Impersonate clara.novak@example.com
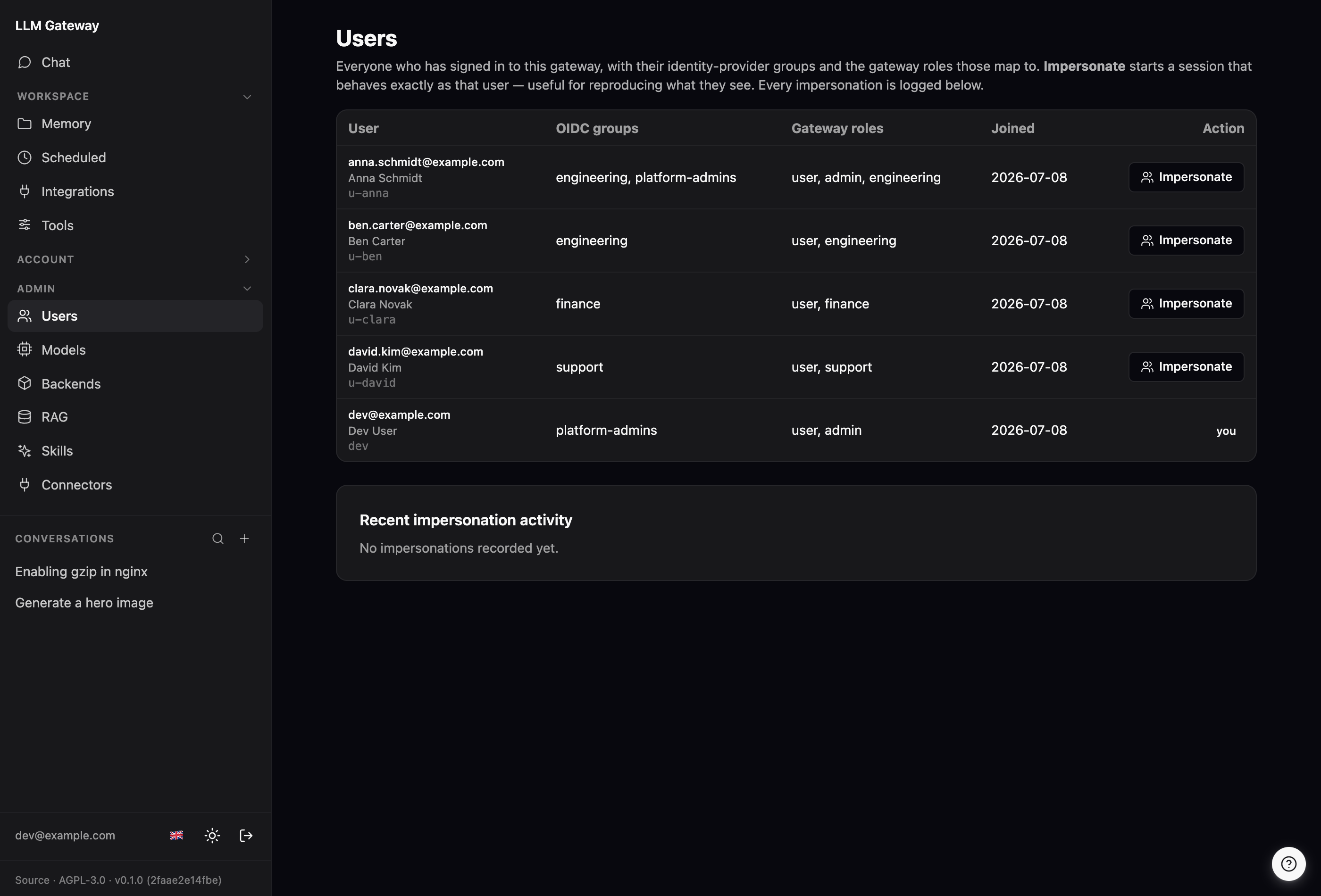Screen dimensions: 1321x896 [1186, 303]
